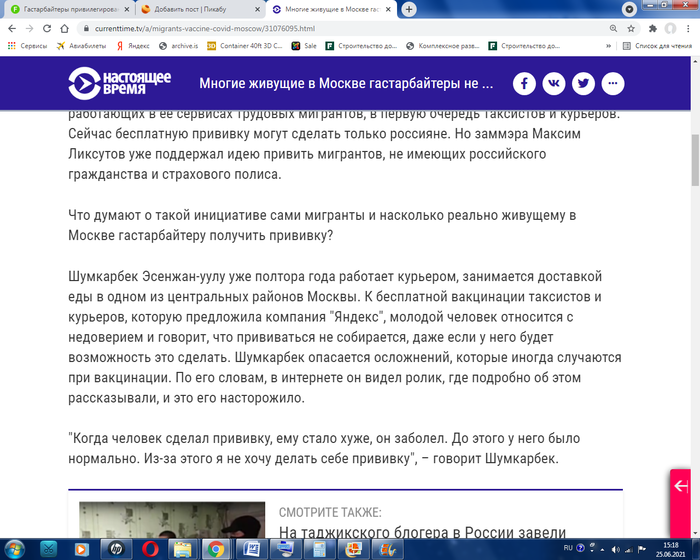Share the article on Twitter
700x560 pixels.
[583, 84]
